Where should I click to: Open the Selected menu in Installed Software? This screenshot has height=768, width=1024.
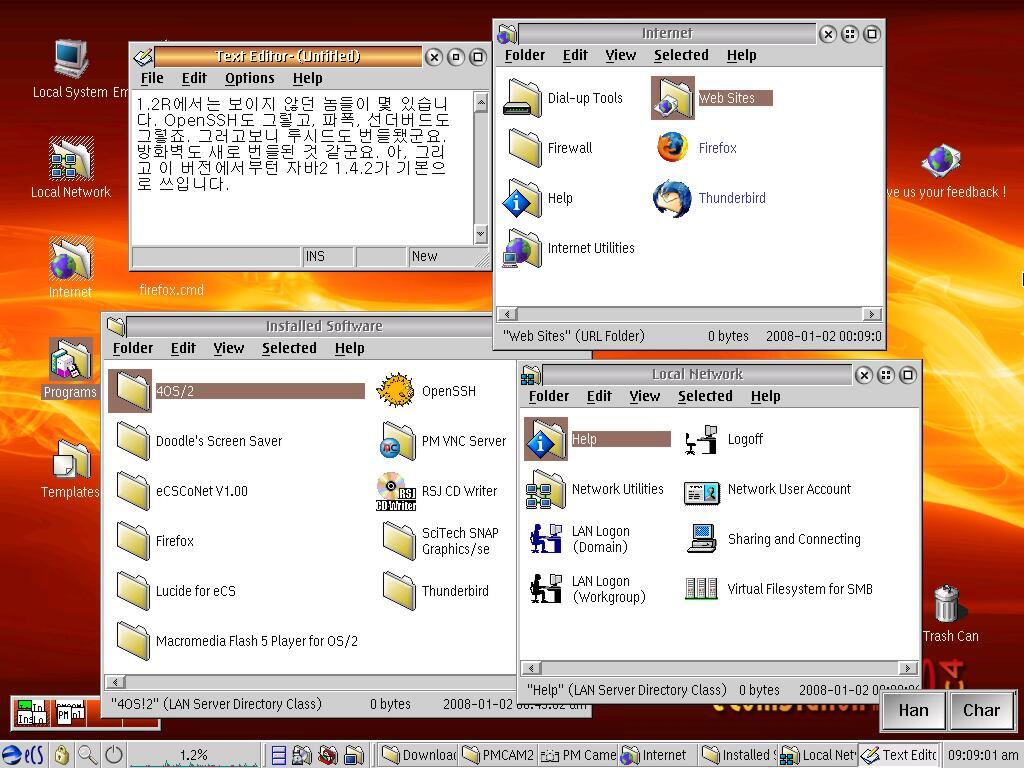(289, 348)
